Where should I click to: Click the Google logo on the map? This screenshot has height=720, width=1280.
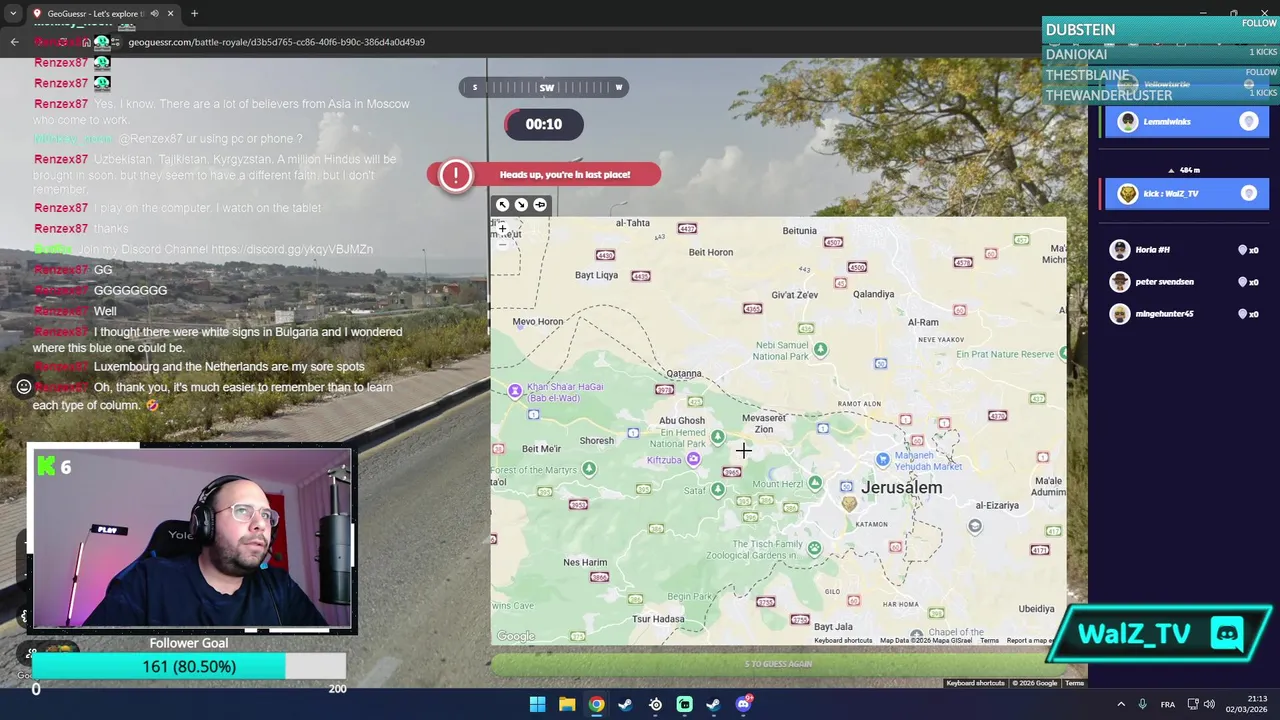coord(516,636)
